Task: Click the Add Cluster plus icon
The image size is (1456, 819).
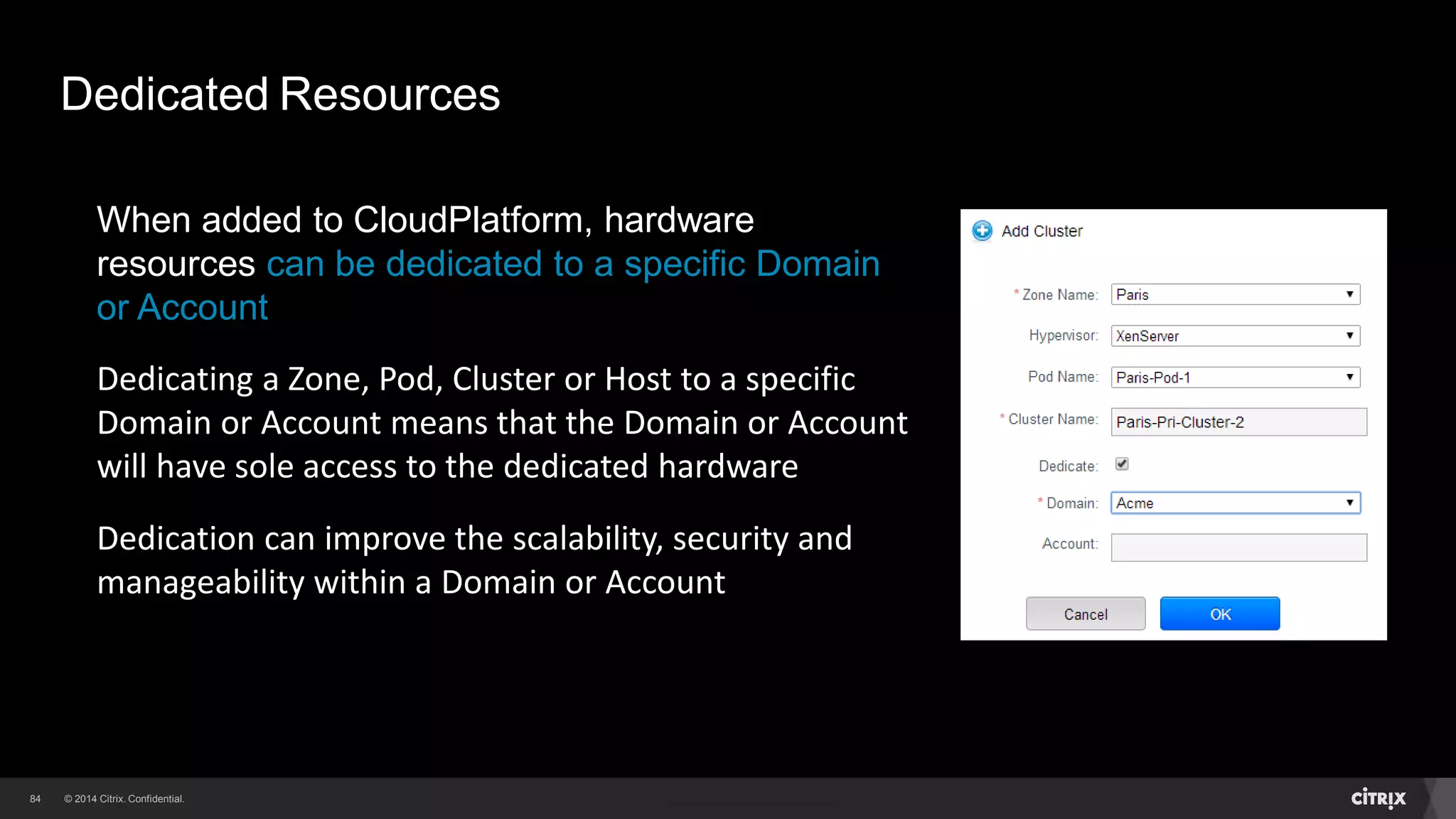Action: click(982, 230)
